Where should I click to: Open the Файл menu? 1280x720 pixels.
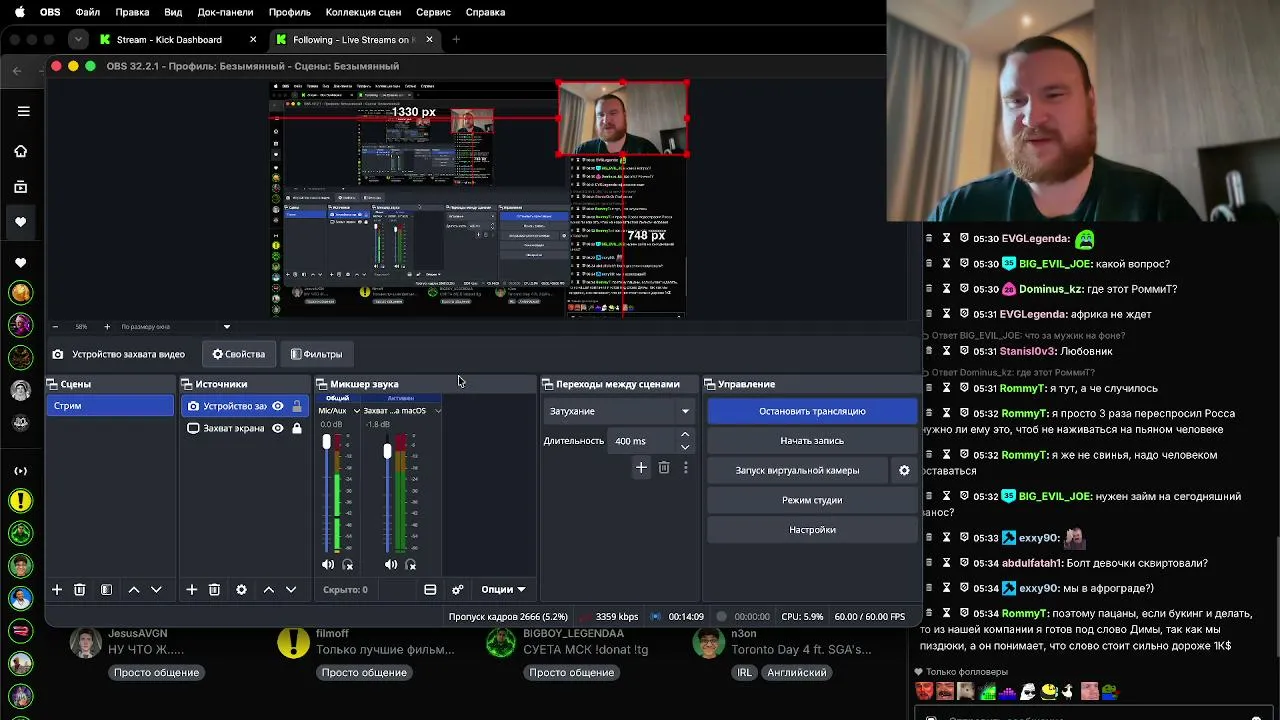tap(87, 12)
